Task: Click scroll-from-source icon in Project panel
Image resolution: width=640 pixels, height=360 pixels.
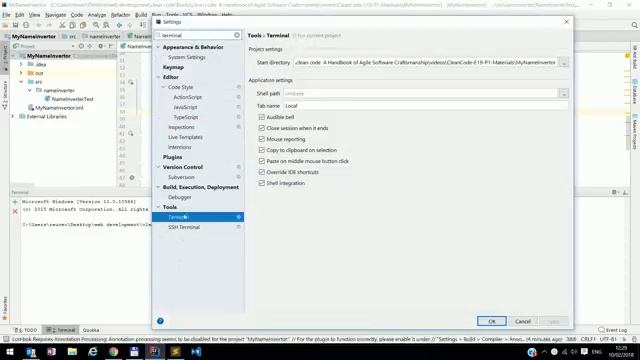Action: click(81, 46)
